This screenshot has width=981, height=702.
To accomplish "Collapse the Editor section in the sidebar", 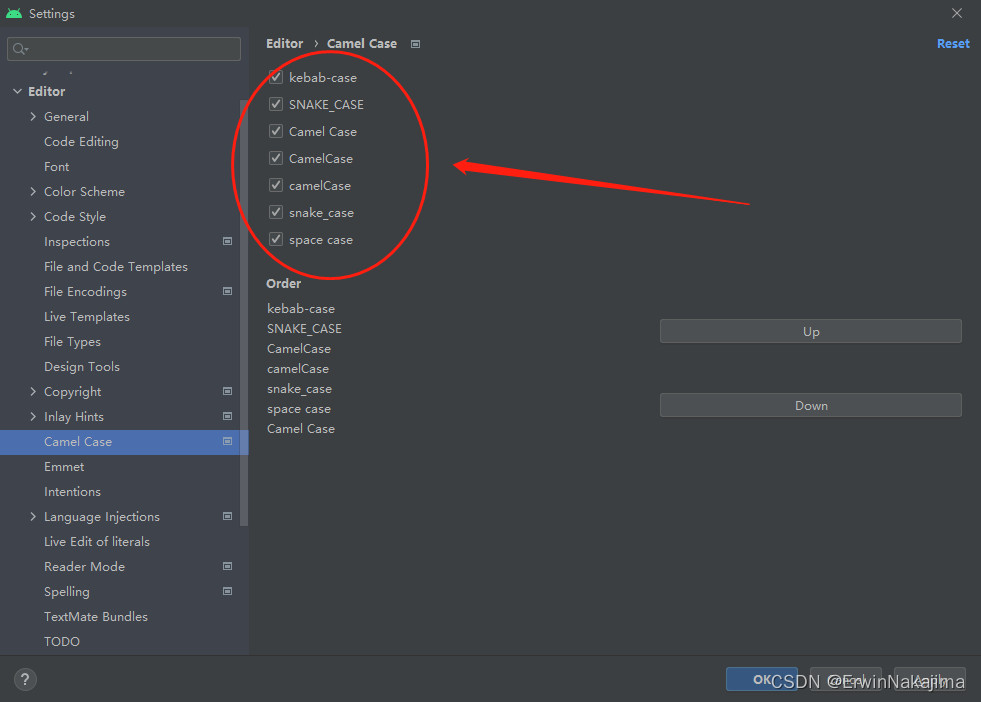I will [x=18, y=91].
